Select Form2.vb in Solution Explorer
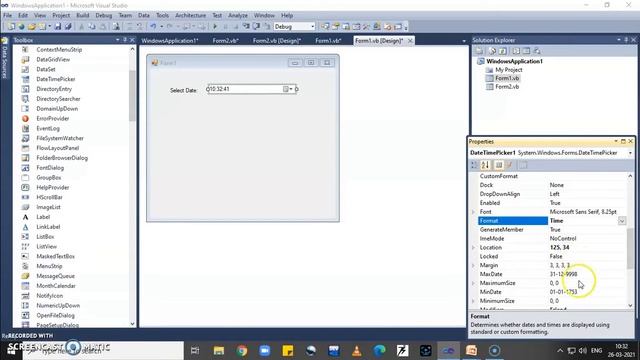The height and width of the screenshot is (360, 640). point(507,87)
